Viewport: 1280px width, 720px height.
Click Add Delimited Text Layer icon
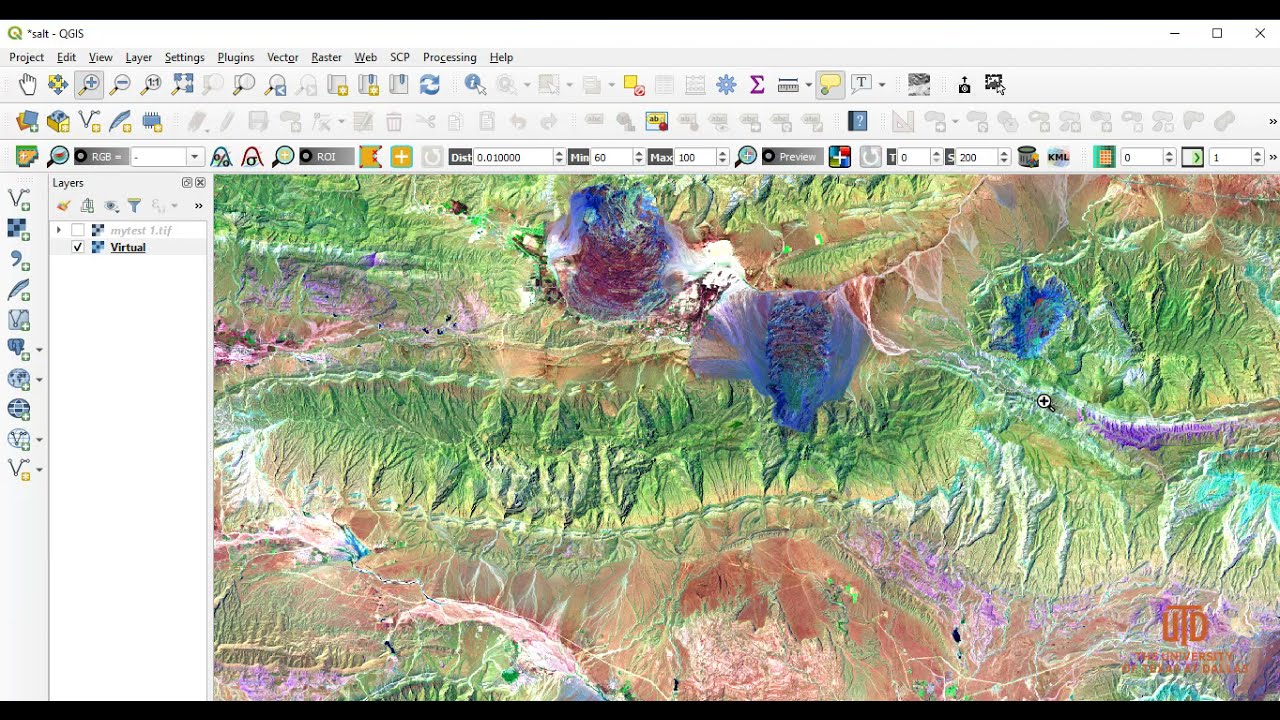[19, 260]
